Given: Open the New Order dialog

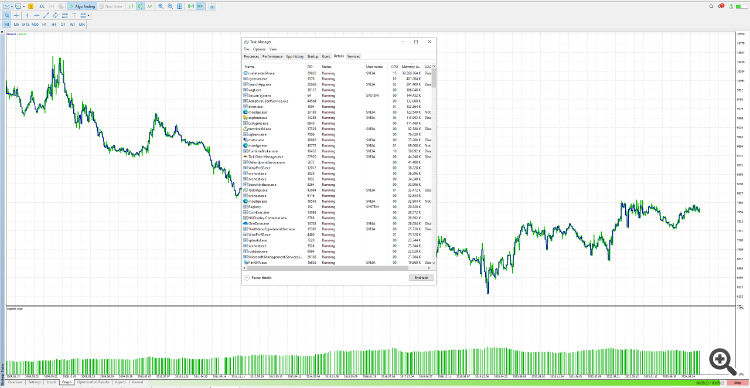Looking at the screenshot, I should coord(111,6).
